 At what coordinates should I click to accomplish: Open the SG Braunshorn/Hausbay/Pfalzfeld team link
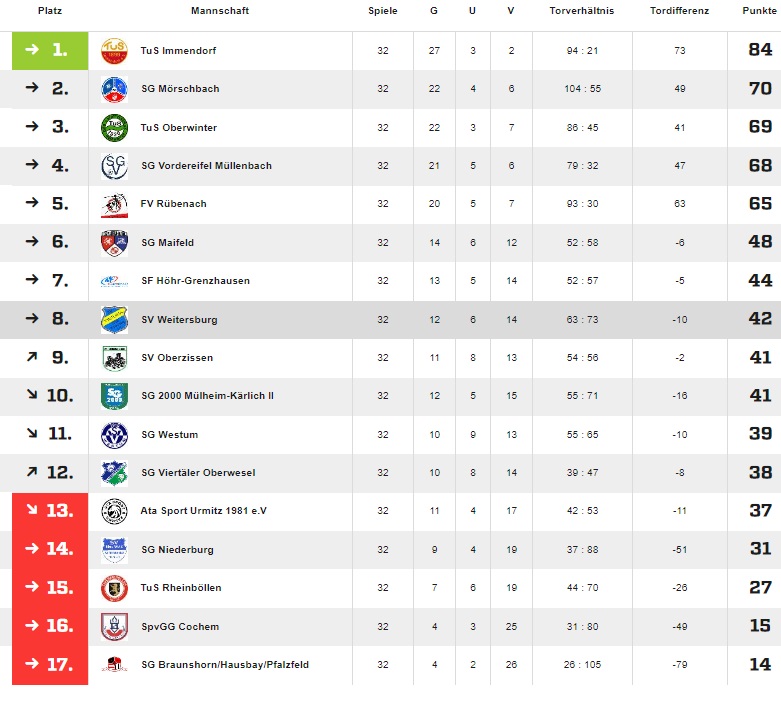225,665
